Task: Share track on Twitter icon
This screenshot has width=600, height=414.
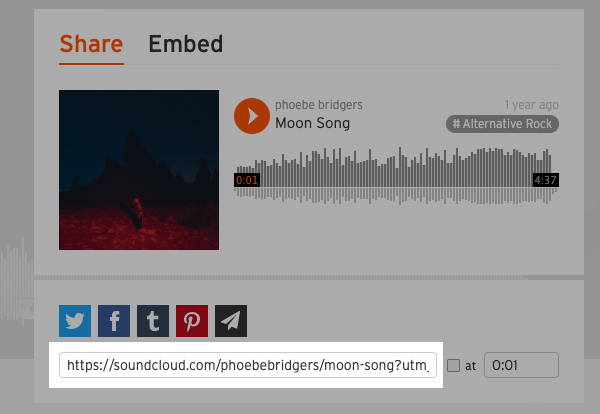Action: point(75,321)
